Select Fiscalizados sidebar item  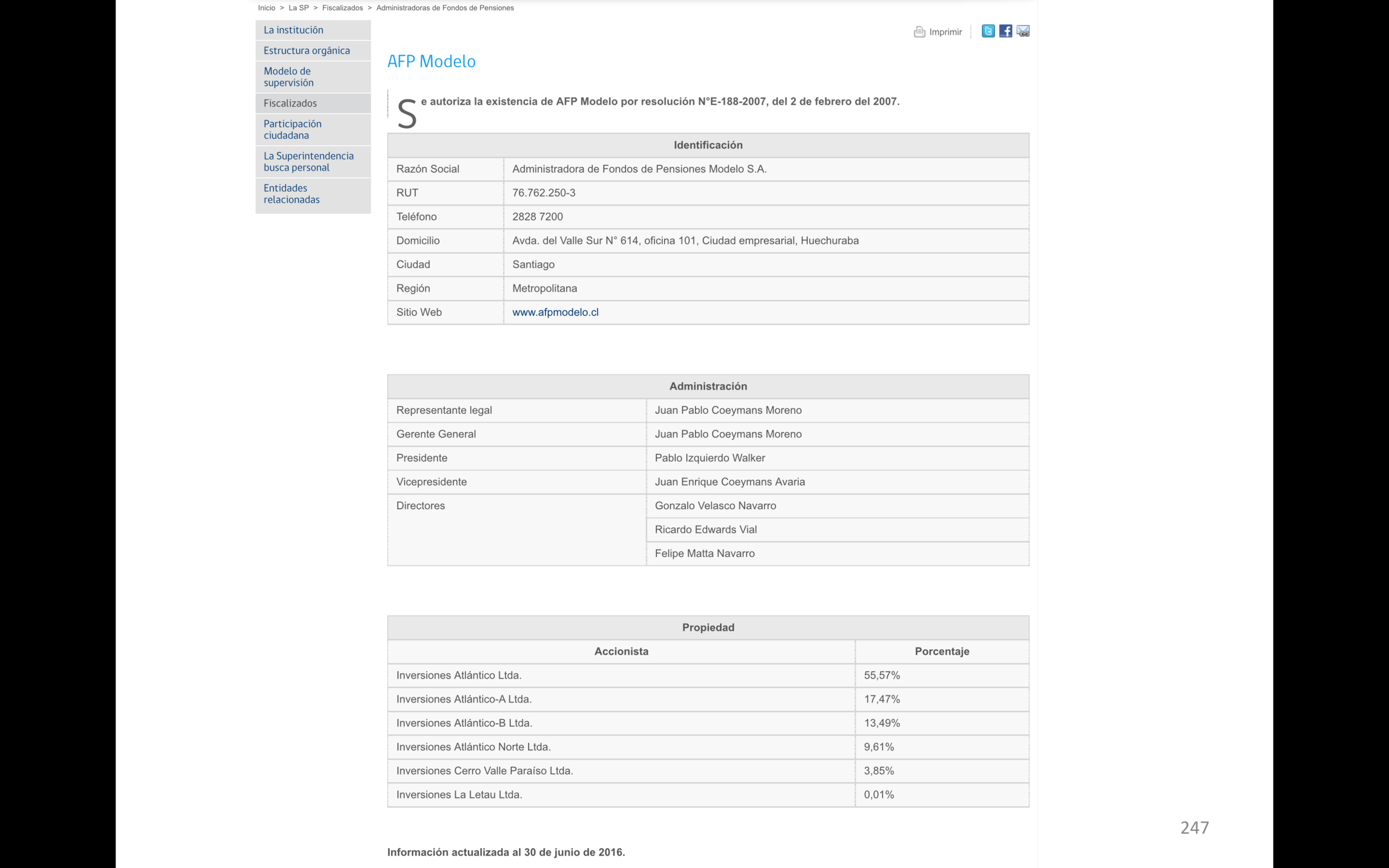coord(290,103)
